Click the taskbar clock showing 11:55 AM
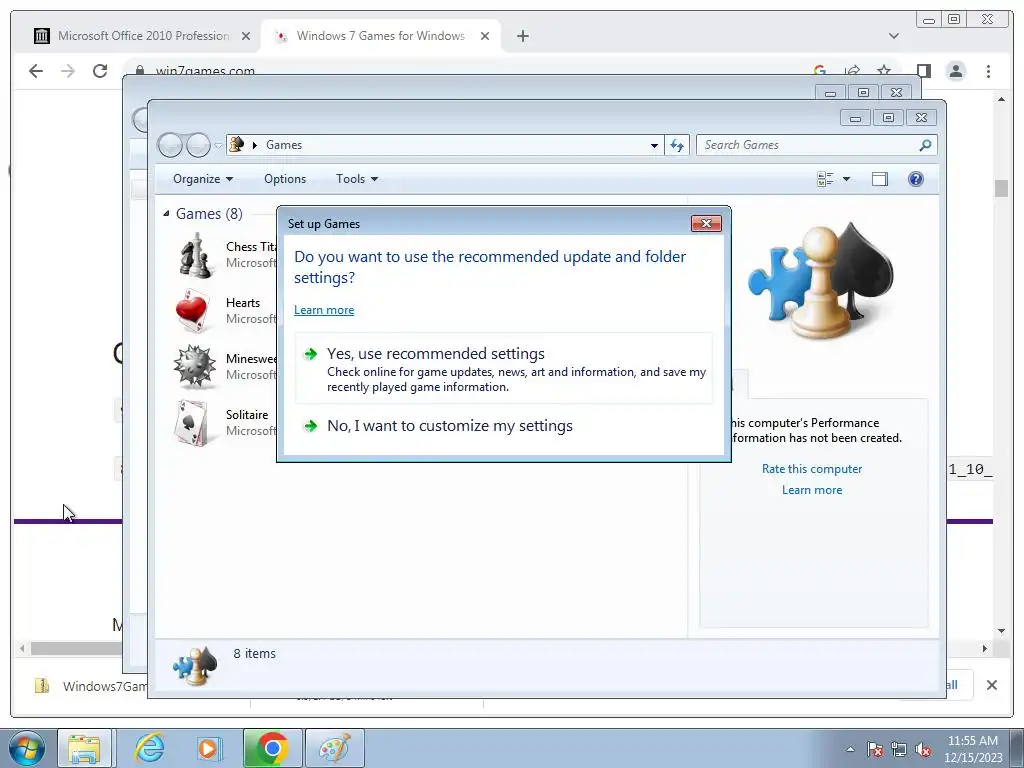 [x=972, y=749]
